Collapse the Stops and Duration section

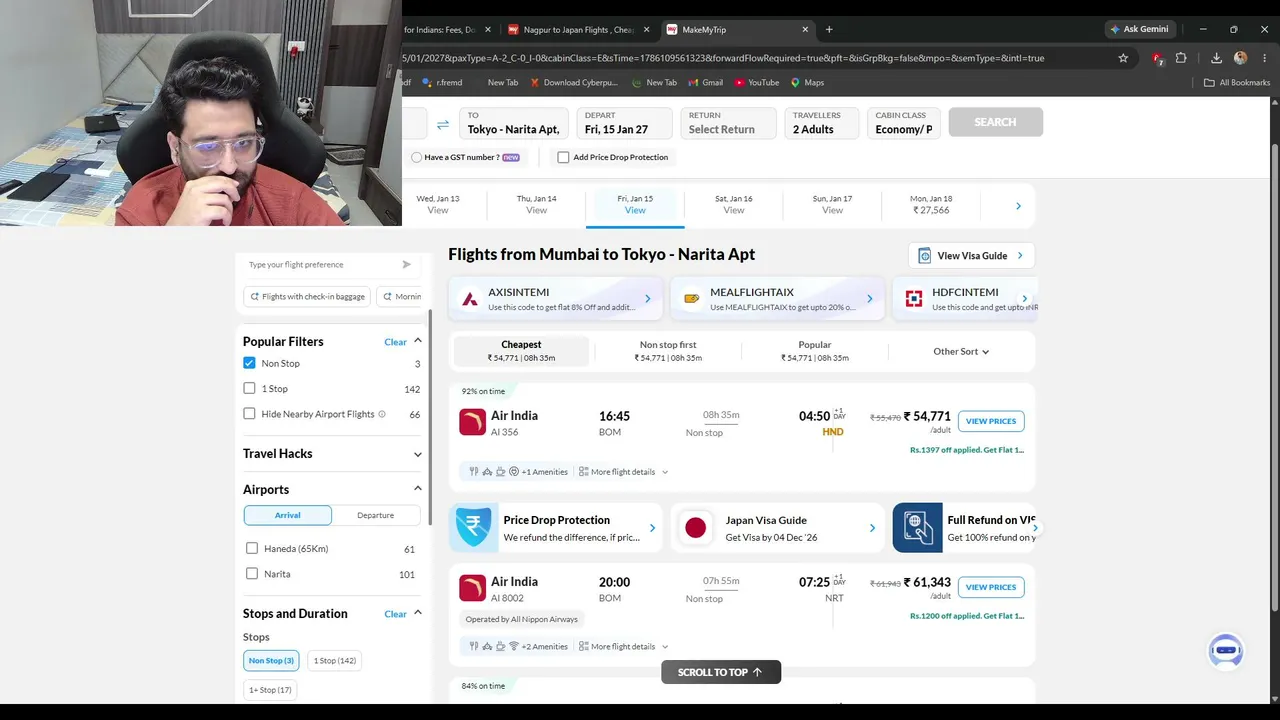coord(418,613)
